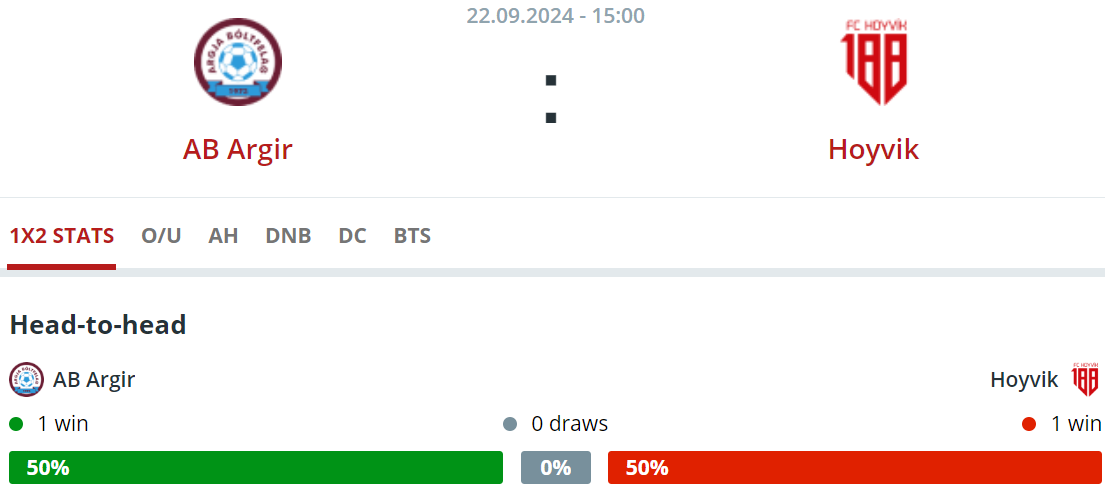Switch to the O/U tab
Screen dimensions: 1105x490
161,236
